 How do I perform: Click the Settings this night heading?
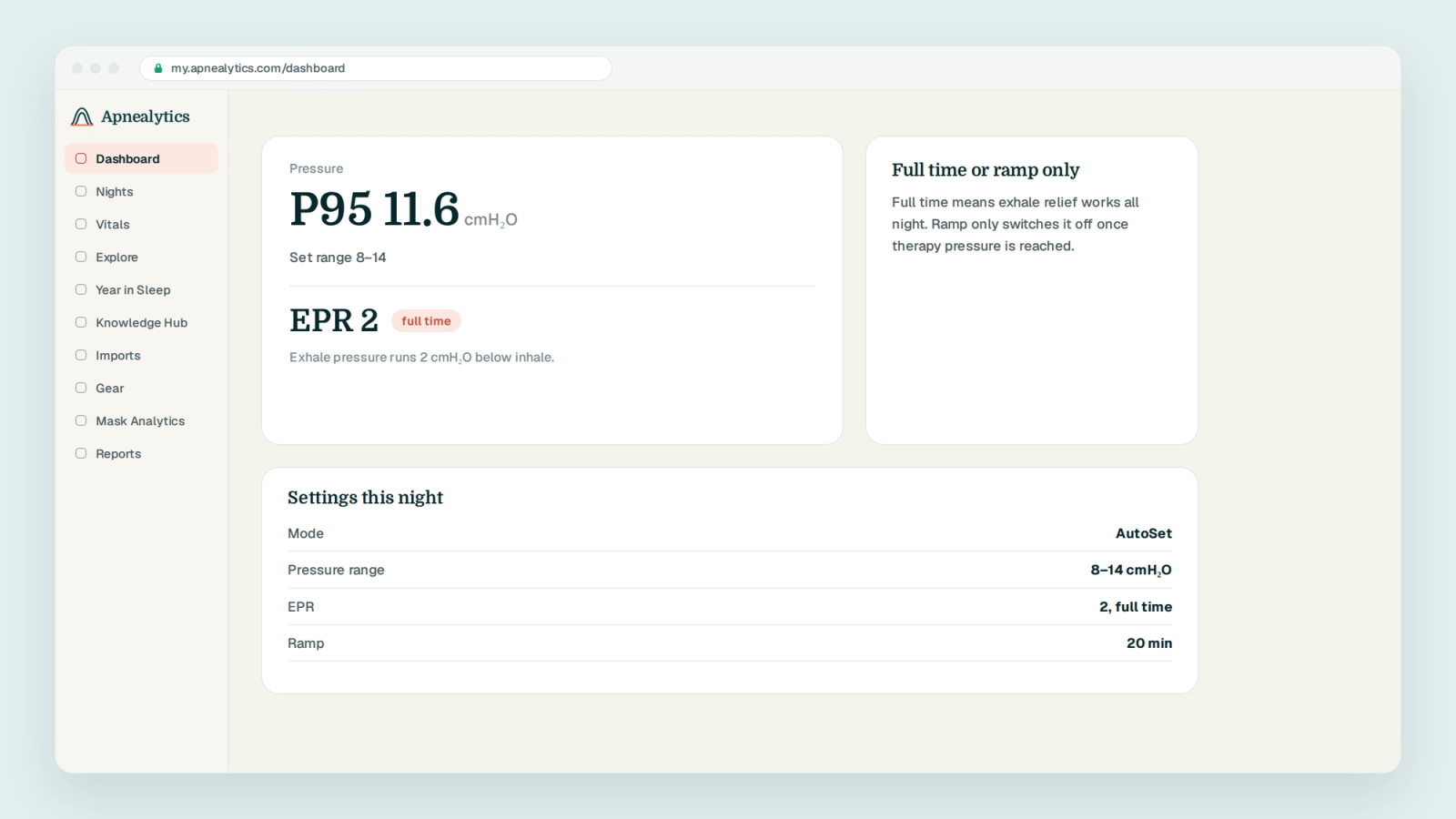(365, 498)
